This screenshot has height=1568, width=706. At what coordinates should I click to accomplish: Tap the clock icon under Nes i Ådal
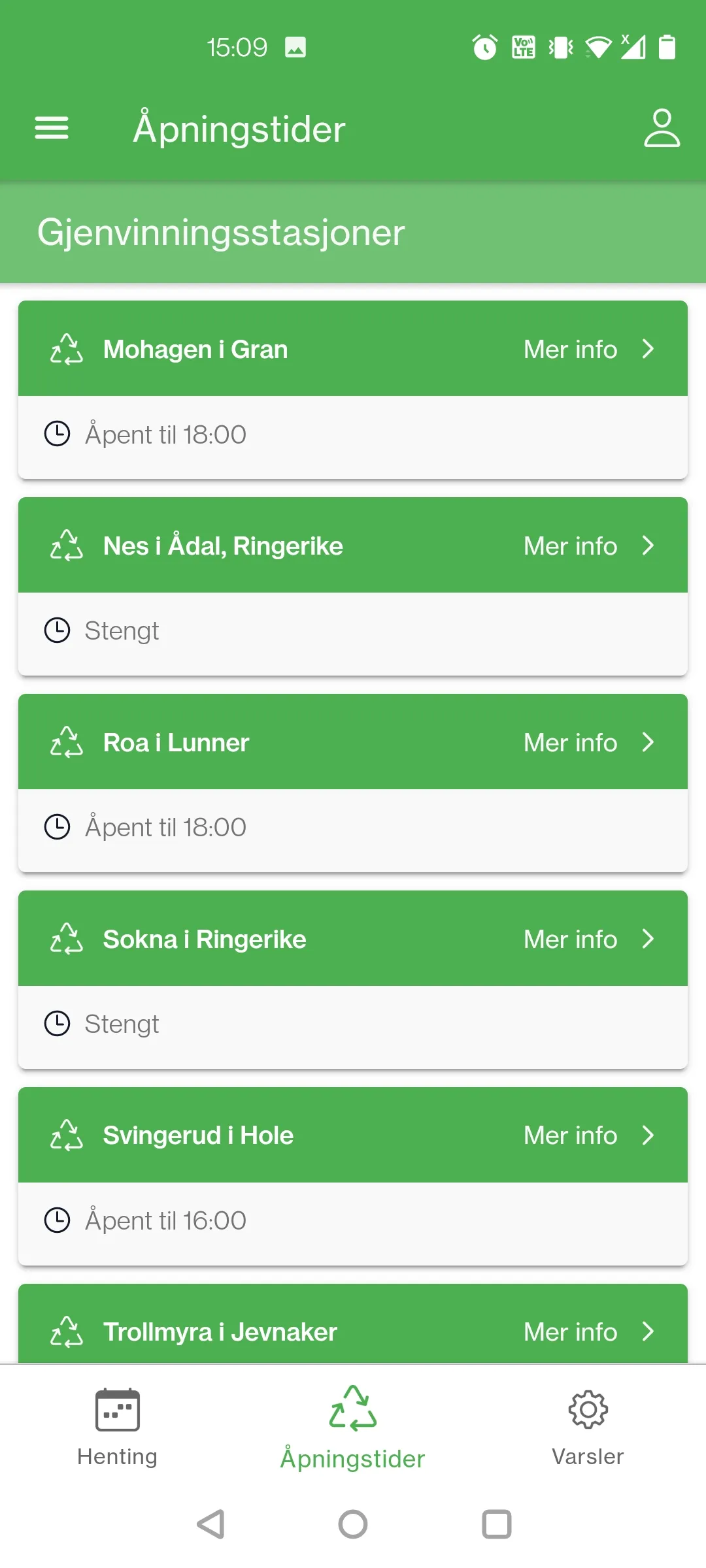point(57,630)
